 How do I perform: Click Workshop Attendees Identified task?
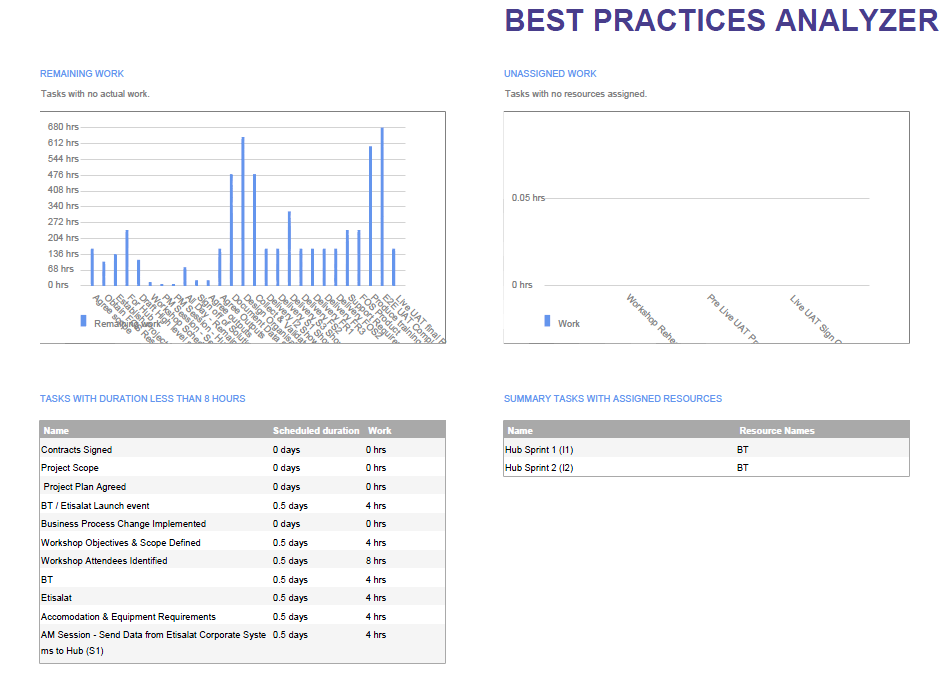point(104,561)
